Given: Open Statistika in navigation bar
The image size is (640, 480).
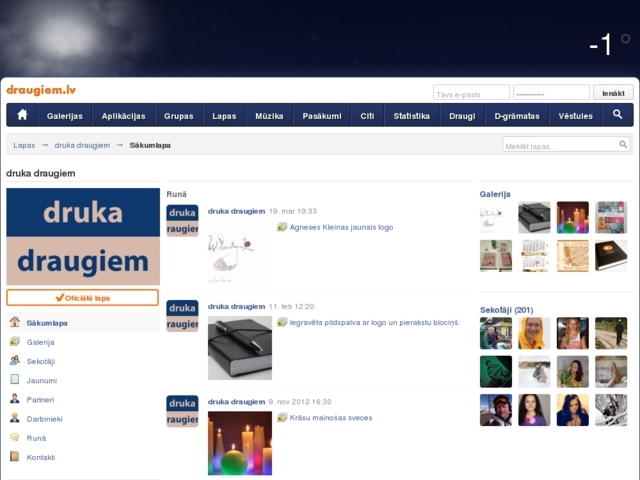Looking at the screenshot, I should coord(411,116).
